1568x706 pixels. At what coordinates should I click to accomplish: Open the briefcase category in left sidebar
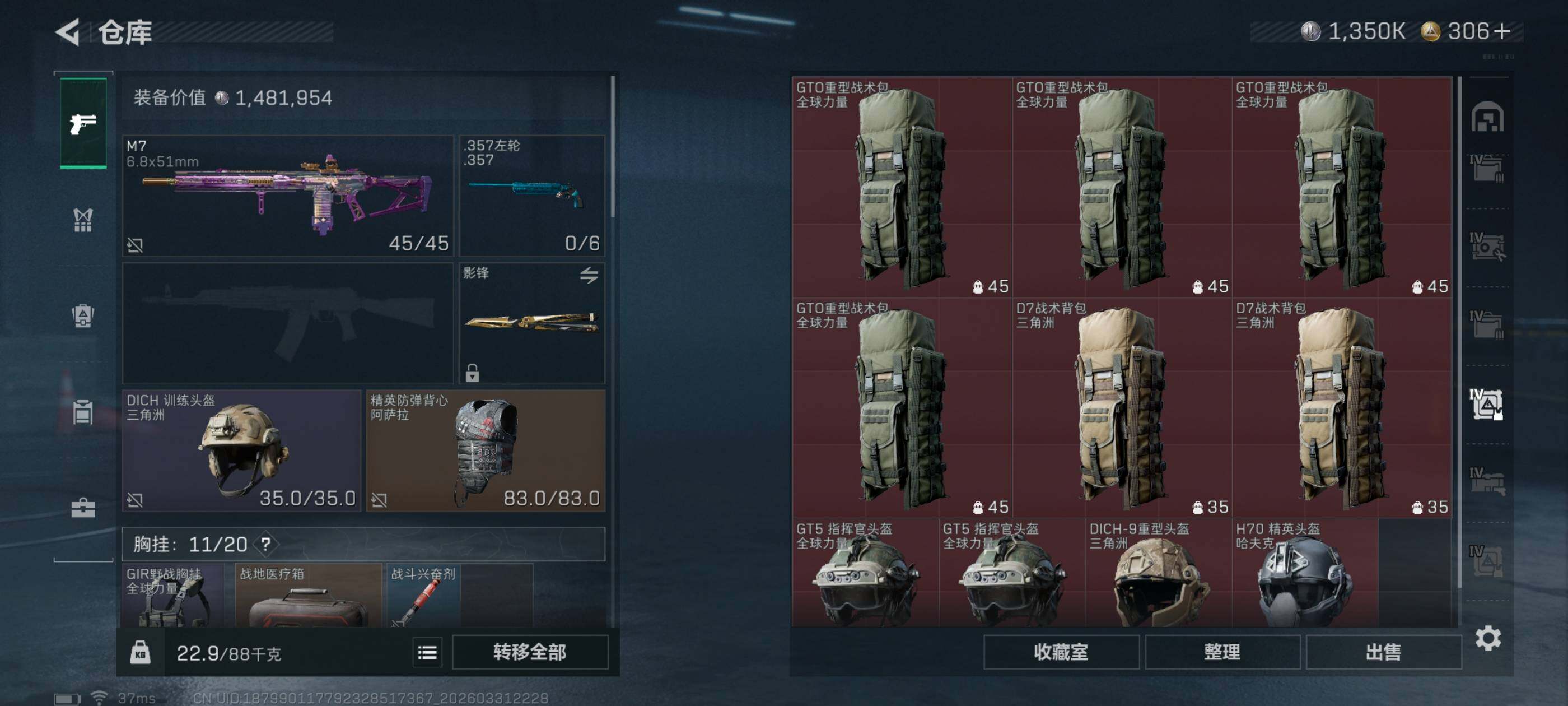(83, 508)
